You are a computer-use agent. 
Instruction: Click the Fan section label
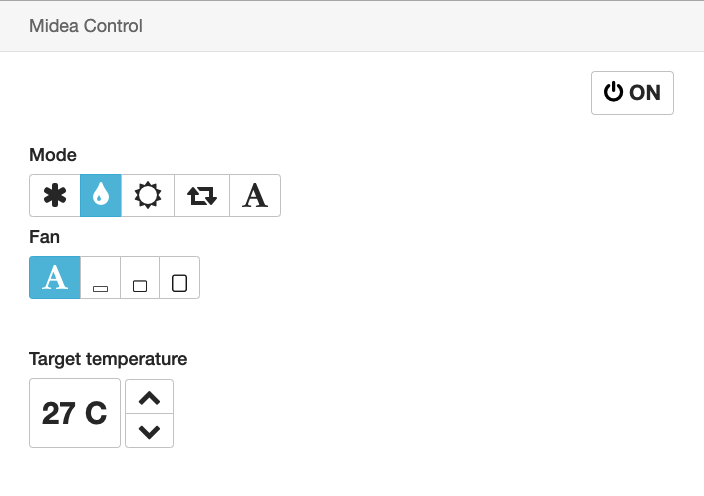pyautogui.click(x=44, y=237)
